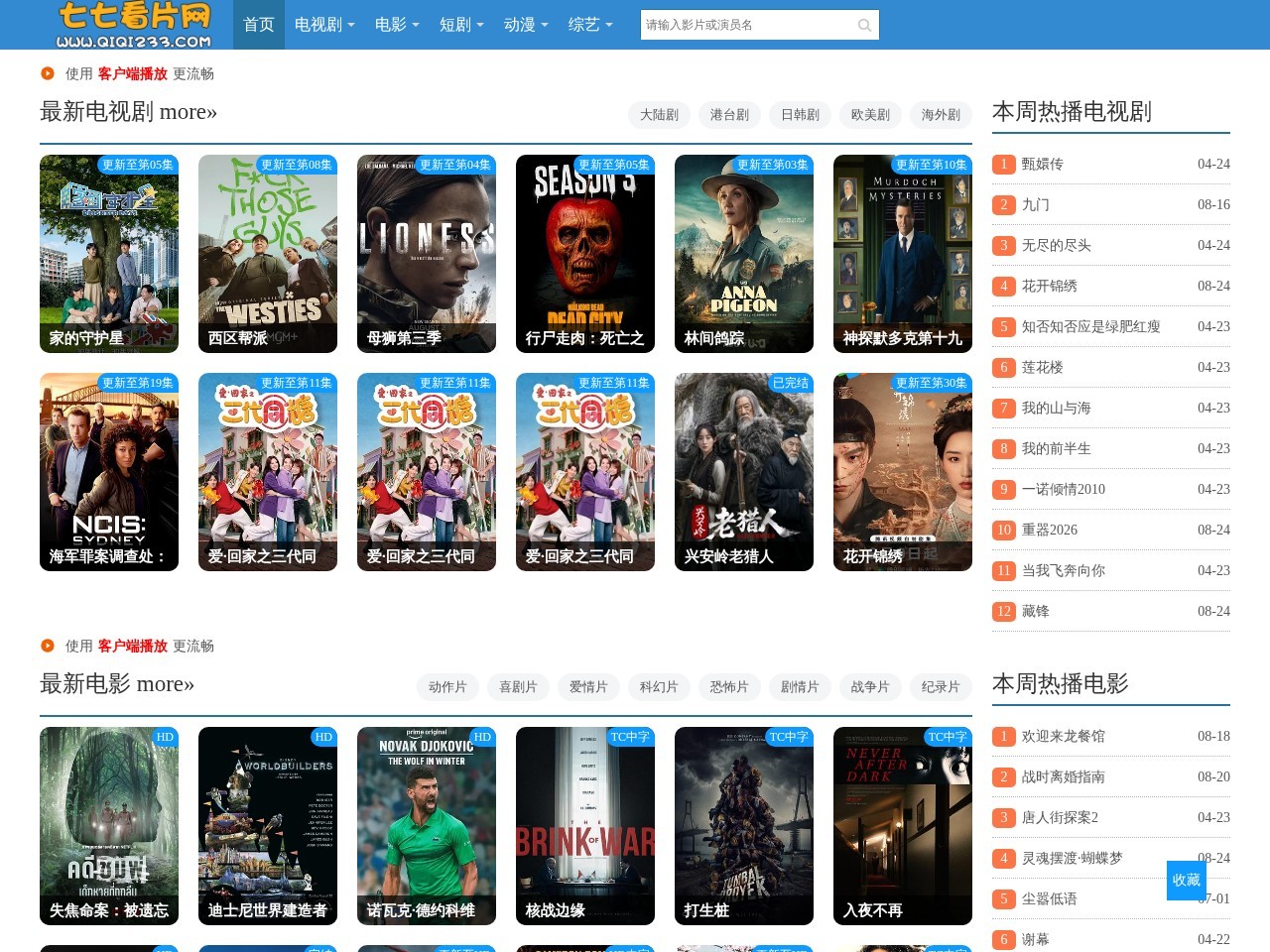
Task: Open the 入夜不再 movie poster
Action: pyautogui.click(x=903, y=826)
